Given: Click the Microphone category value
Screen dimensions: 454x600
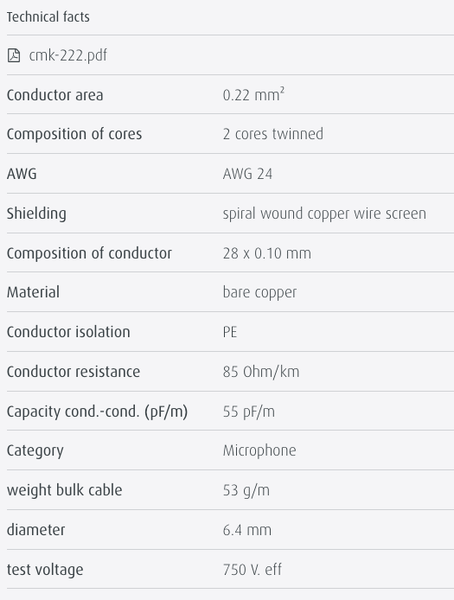Looking at the screenshot, I should (x=259, y=451).
